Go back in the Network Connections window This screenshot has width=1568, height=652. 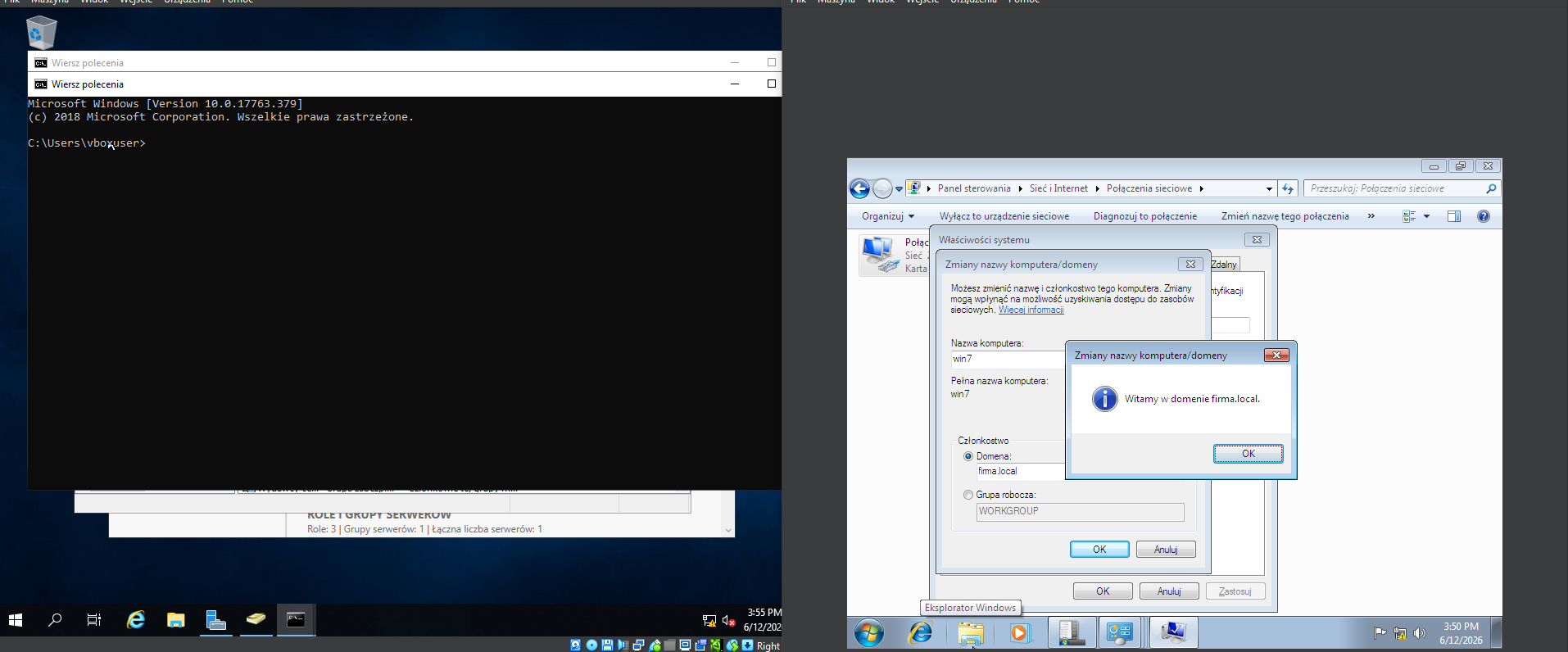tap(859, 189)
